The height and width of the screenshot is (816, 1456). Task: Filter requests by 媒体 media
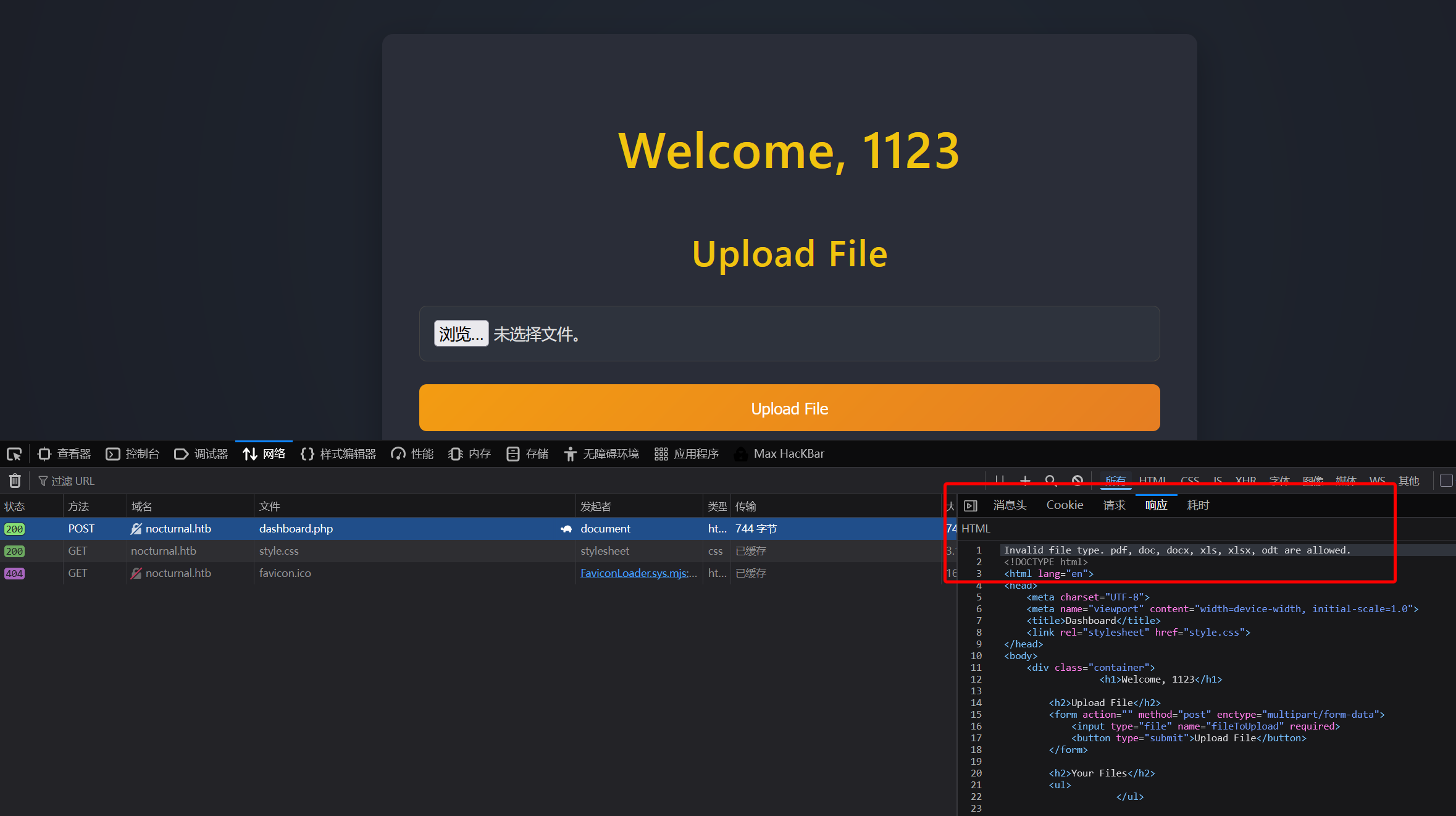(x=1346, y=481)
